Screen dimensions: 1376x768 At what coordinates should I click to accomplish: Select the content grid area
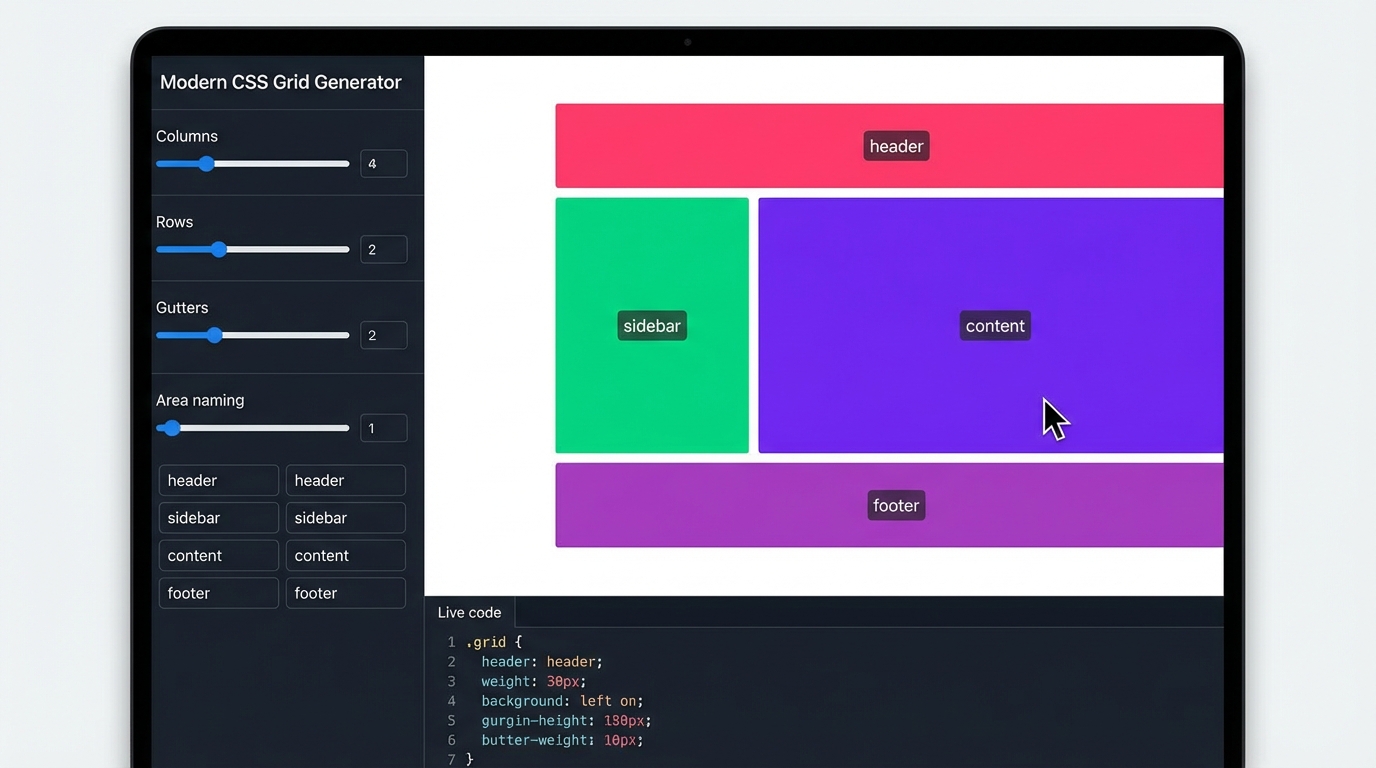pyautogui.click(x=994, y=325)
